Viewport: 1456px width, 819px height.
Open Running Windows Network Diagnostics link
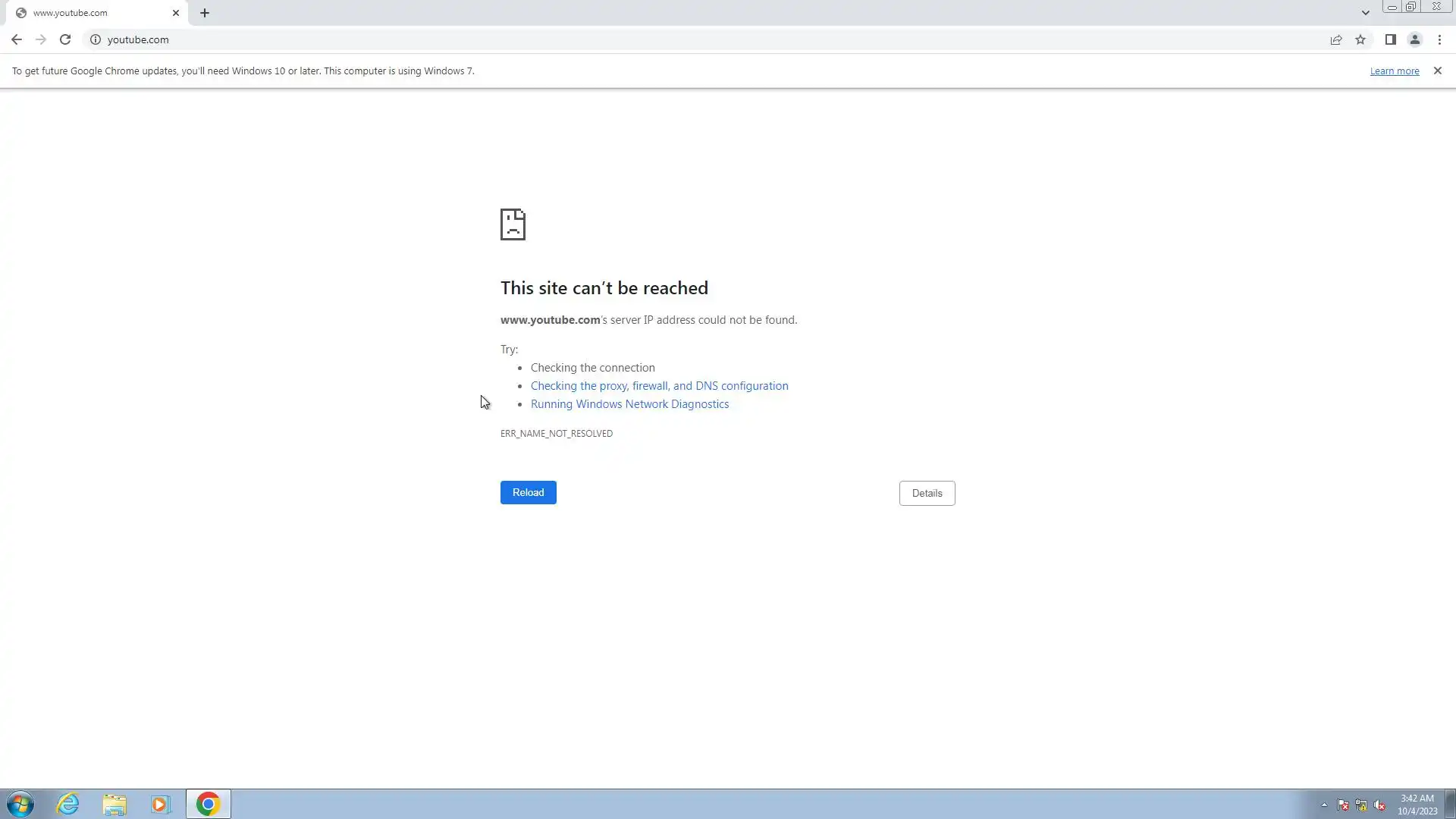coord(629,404)
